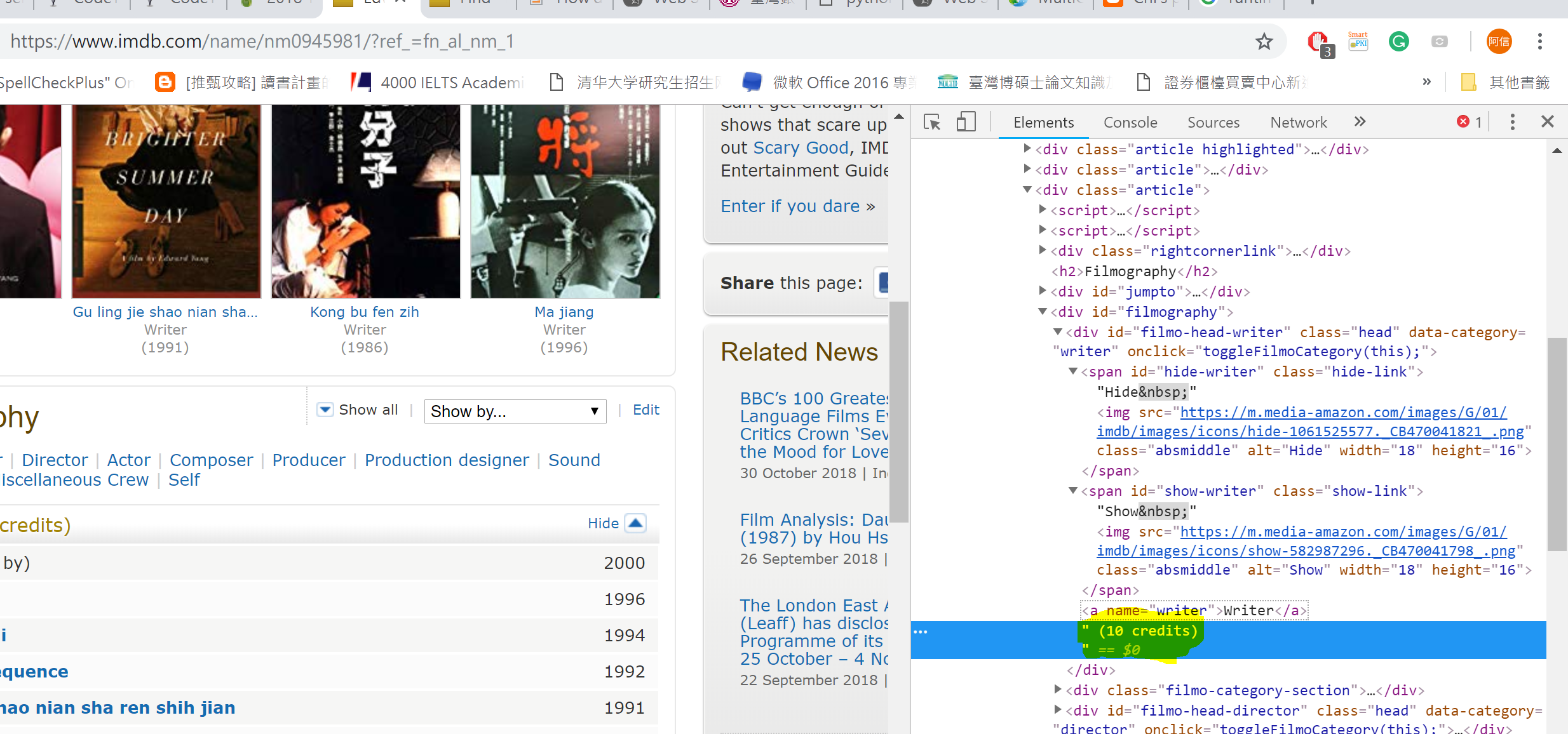The width and height of the screenshot is (1568, 734).
Task: Expand the filmo-category-section div node
Action: click(1057, 690)
